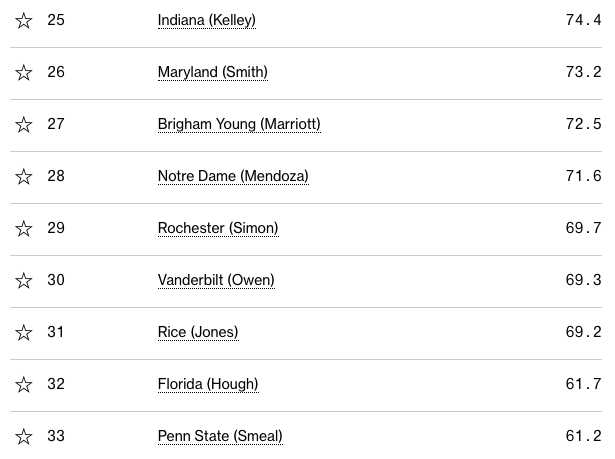This screenshot has height=459, width=615.
Task: Click the Rochester (Simon) link
Action: coord(218,229)
